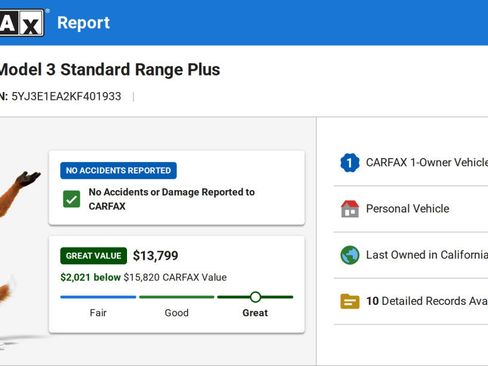
Task: Click 'No Accidents or Damage Reported to CARFAX' text
Action: coord(172,199)
